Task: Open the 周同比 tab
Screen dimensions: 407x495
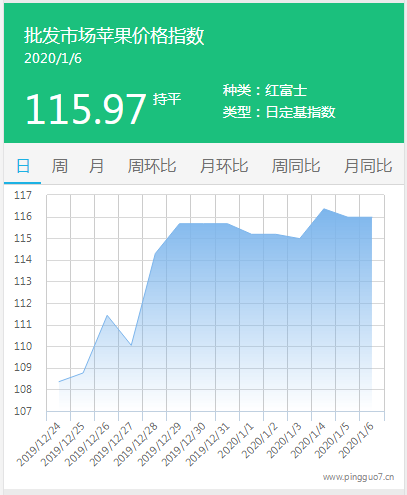Action: click(x=296, y=166)
